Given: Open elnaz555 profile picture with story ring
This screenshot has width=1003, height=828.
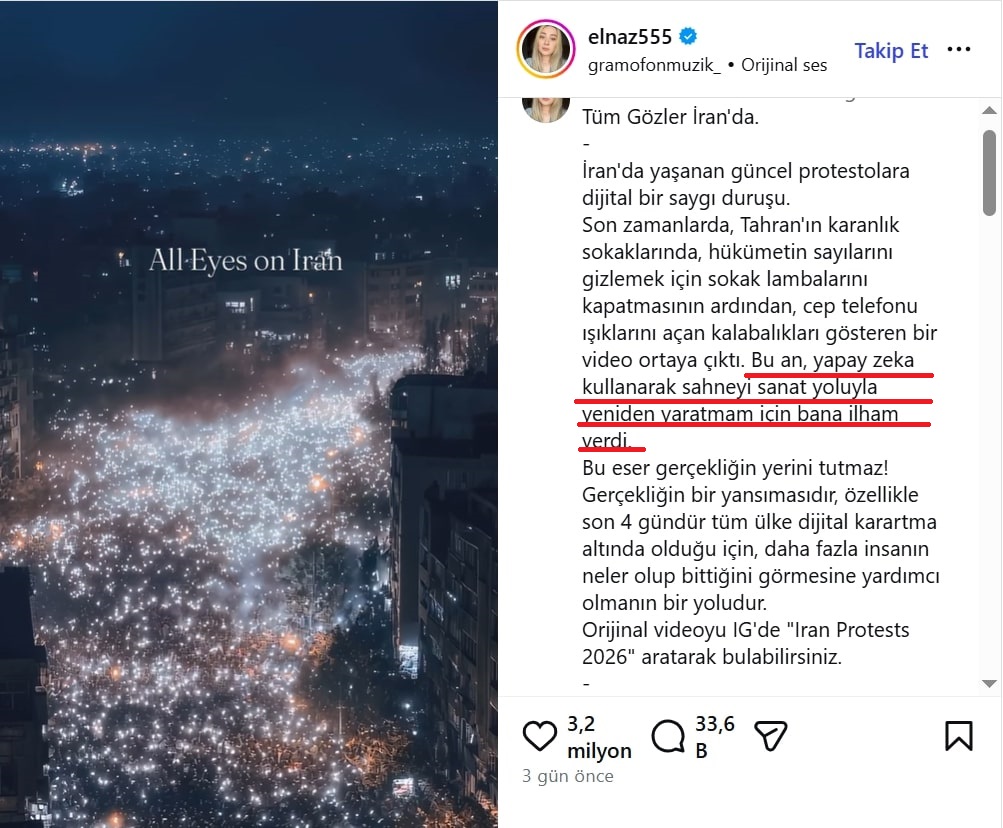Looking at the screenshot, I should click(546, 49).
